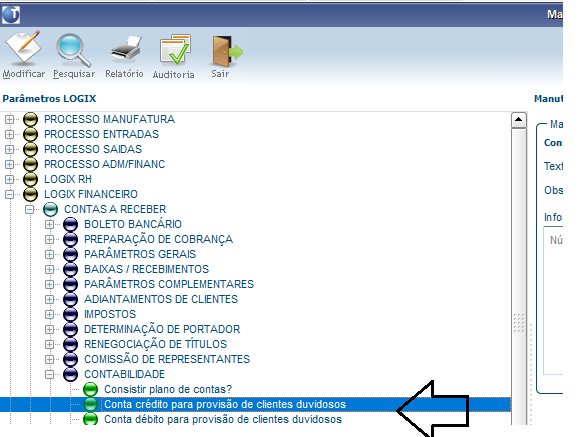Click the navy ball icon beside RENEGOCIAÇÃO DE TÍTULOS
The image size is (578, 437).
70,344
